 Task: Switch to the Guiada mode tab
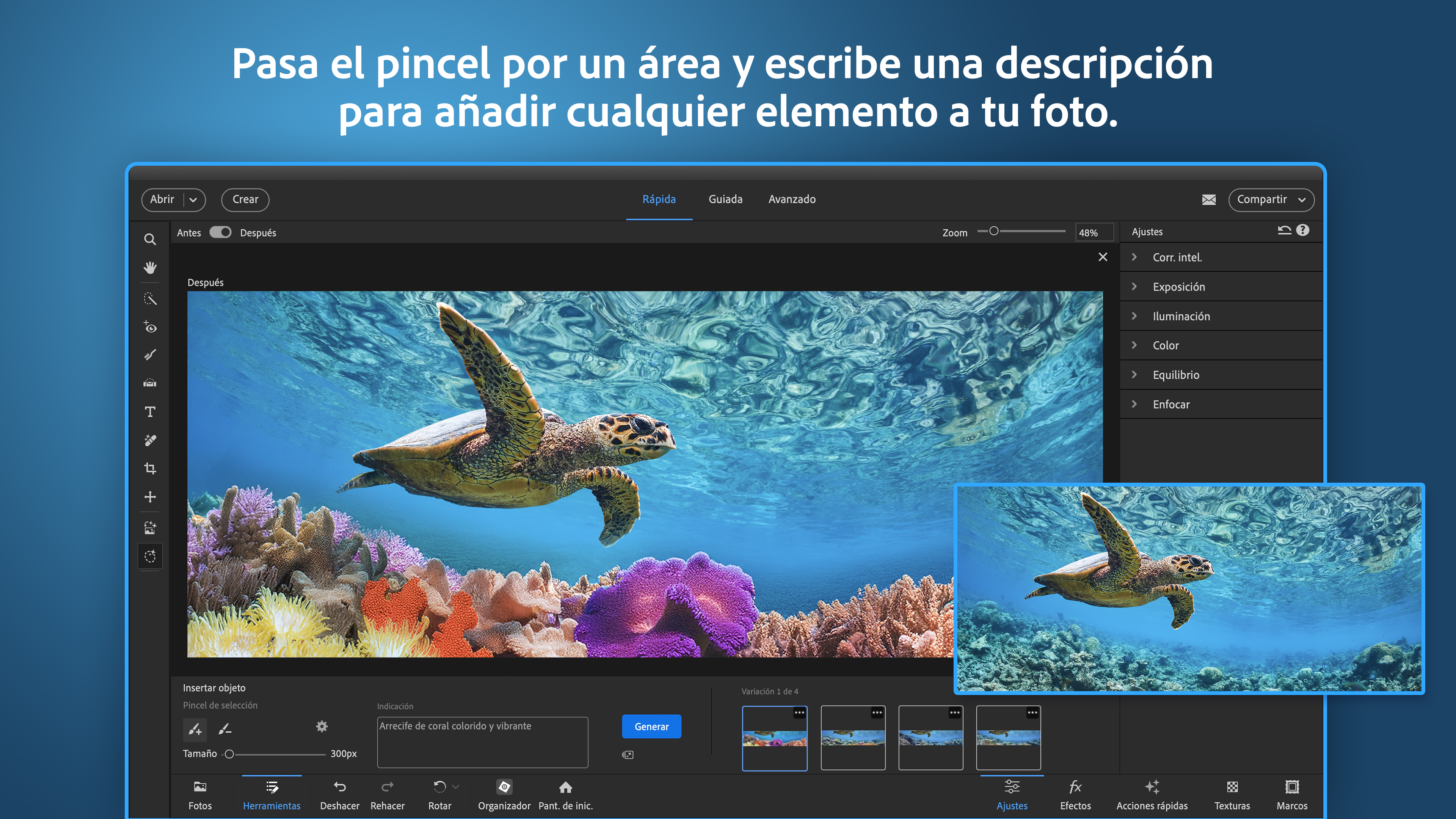pyautogui.click(x=725, y=199)
